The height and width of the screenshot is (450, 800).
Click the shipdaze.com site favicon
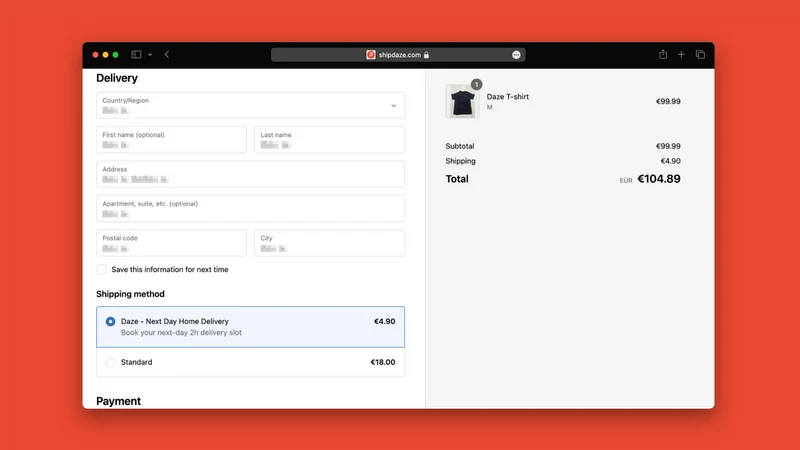[x=371, y=55]
